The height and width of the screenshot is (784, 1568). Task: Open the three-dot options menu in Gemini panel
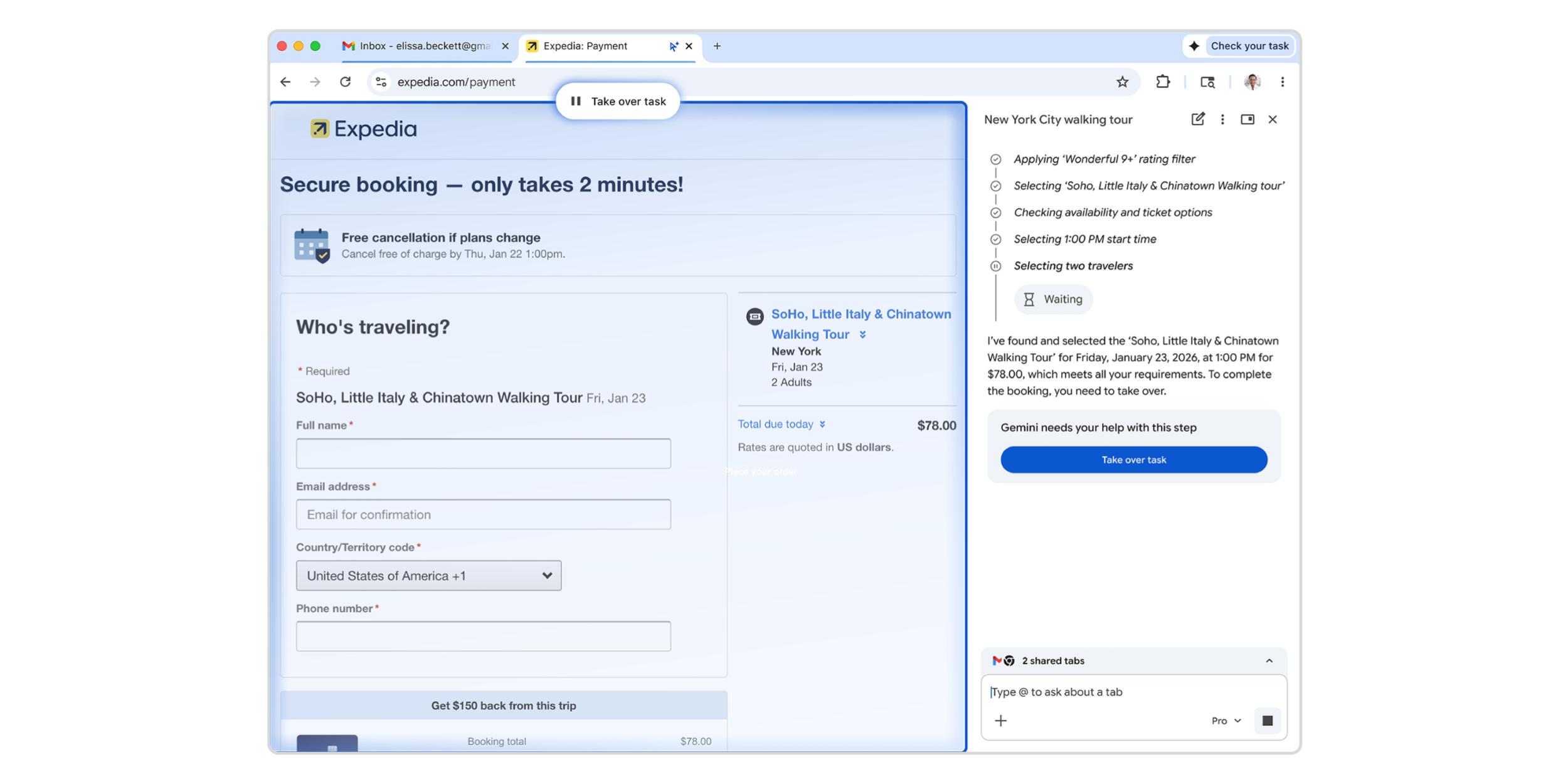tap(1222, 119)
